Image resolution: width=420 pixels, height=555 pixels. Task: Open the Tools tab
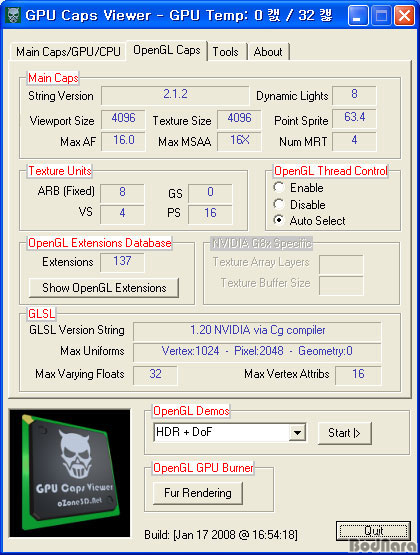(x=226, y=52)
